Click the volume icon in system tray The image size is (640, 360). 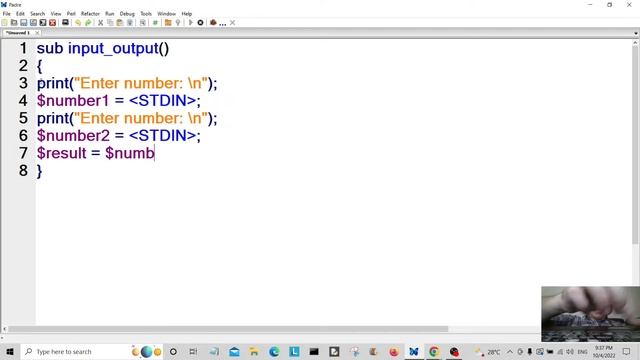(570, 351)
